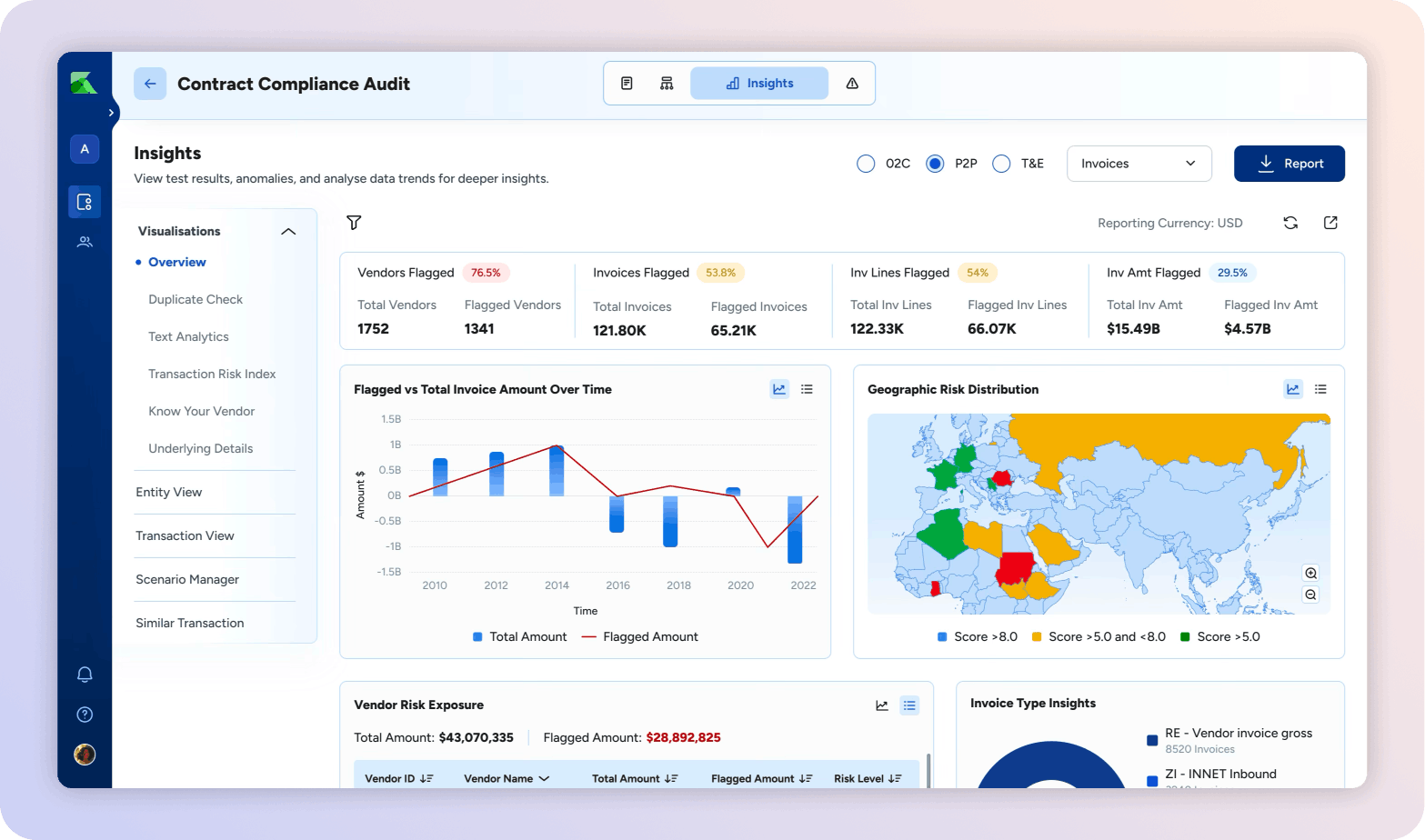Open dashboard in external window icon

click(1330, 223)
